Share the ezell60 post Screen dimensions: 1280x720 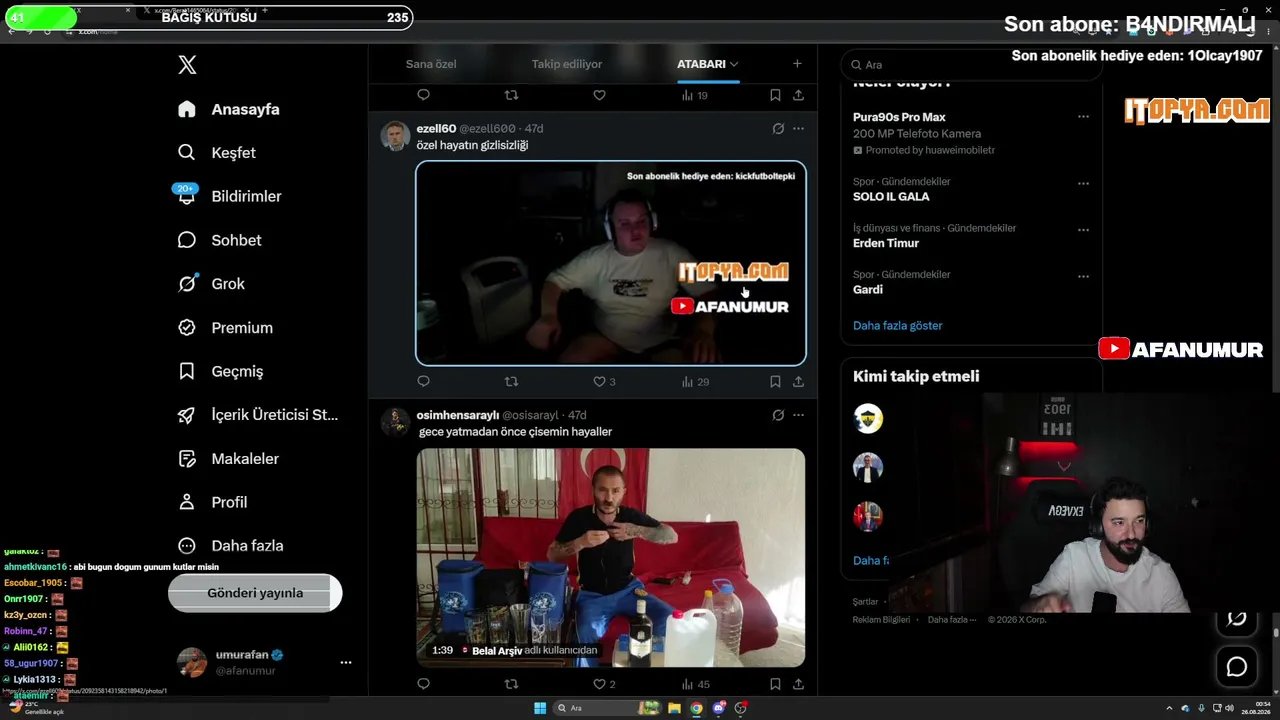click(x=798, y=381)
